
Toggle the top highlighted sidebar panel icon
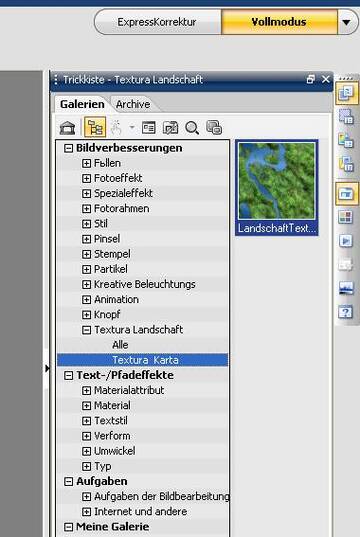[347, 93]
